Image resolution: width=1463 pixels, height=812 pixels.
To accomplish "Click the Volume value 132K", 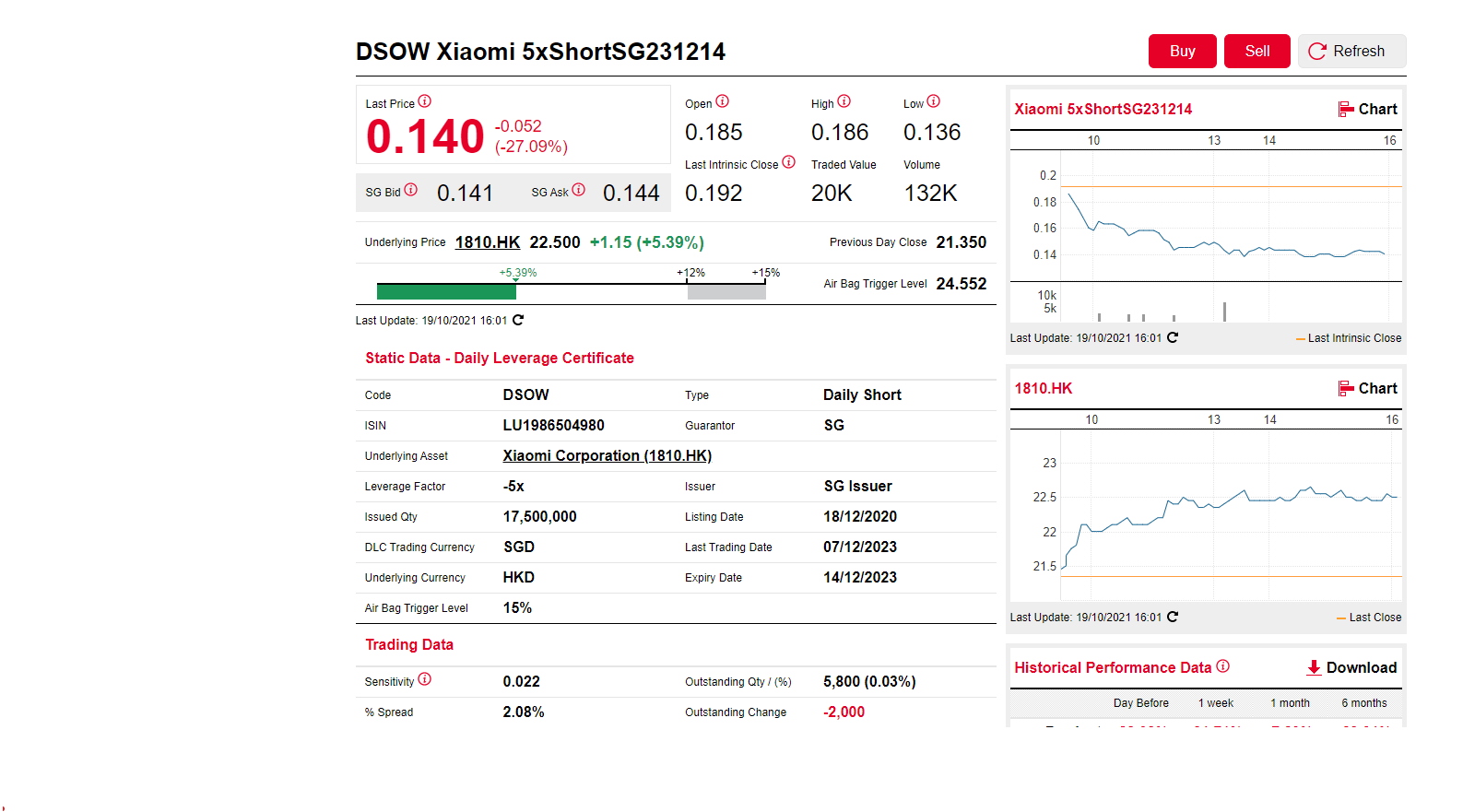I will [x=931, y=193].
